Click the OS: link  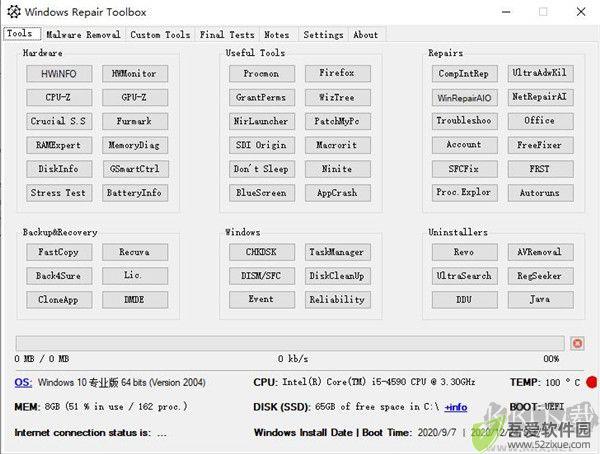tap(23, 382)
